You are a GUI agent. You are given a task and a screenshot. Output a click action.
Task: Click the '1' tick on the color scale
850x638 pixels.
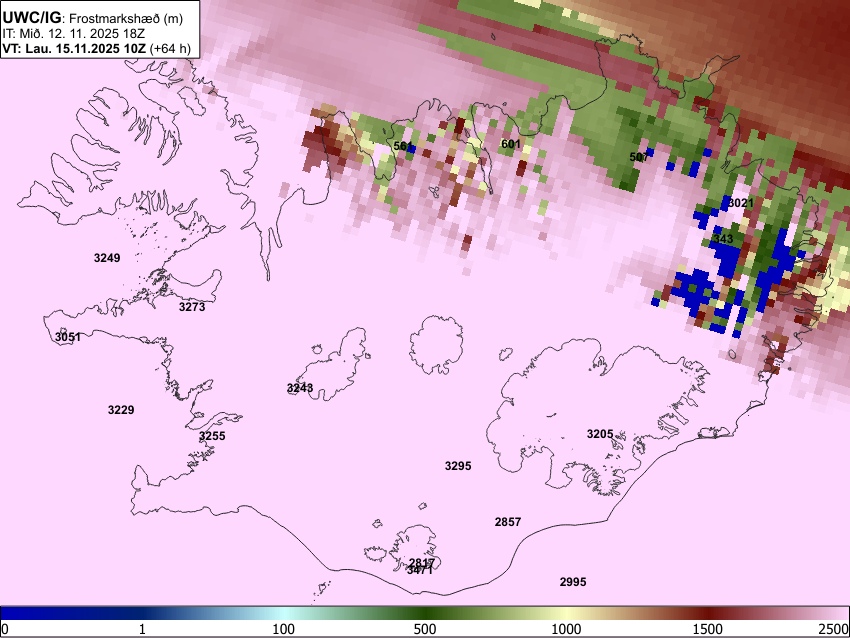coord(142,629)
